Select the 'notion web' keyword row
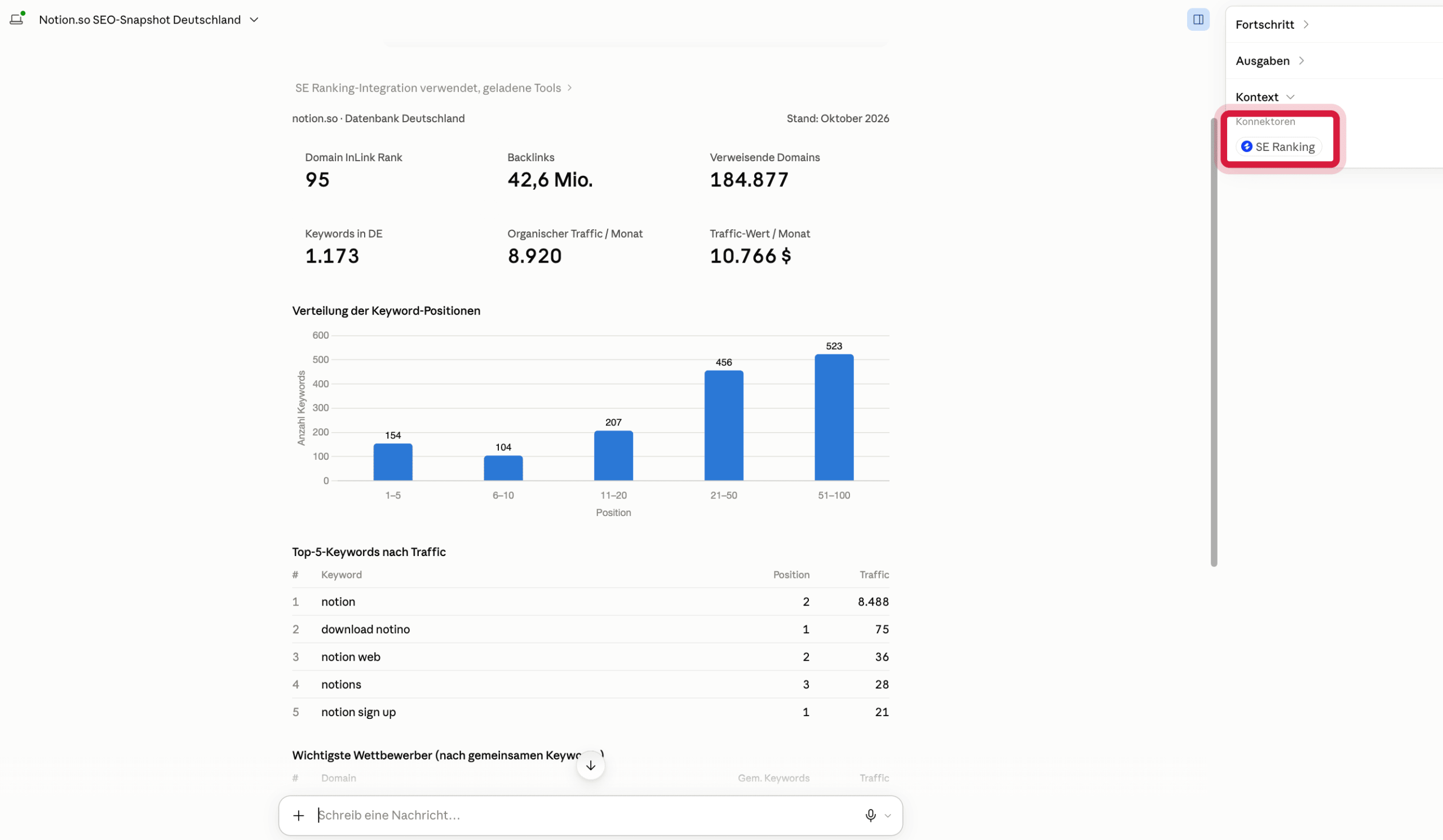The width and height of the screenshot is (1443, 840). 590,656
